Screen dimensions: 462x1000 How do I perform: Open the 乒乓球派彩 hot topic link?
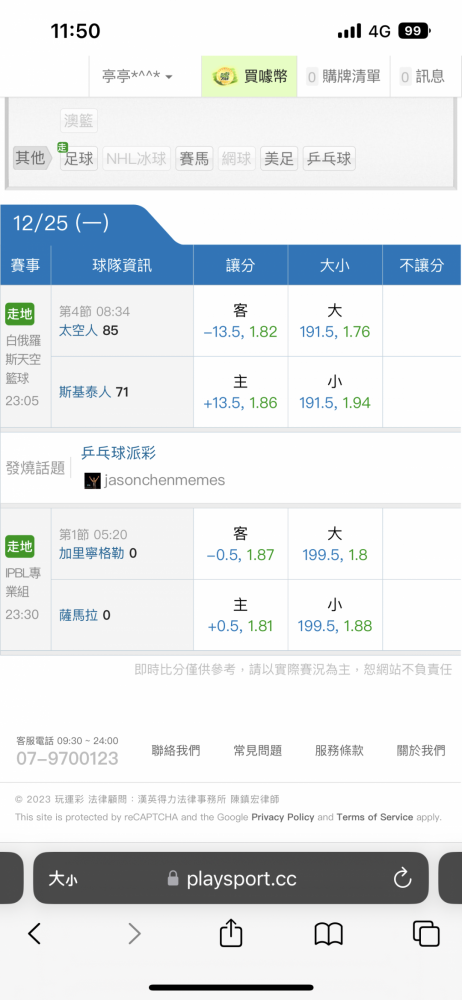(x=118, y=453)
